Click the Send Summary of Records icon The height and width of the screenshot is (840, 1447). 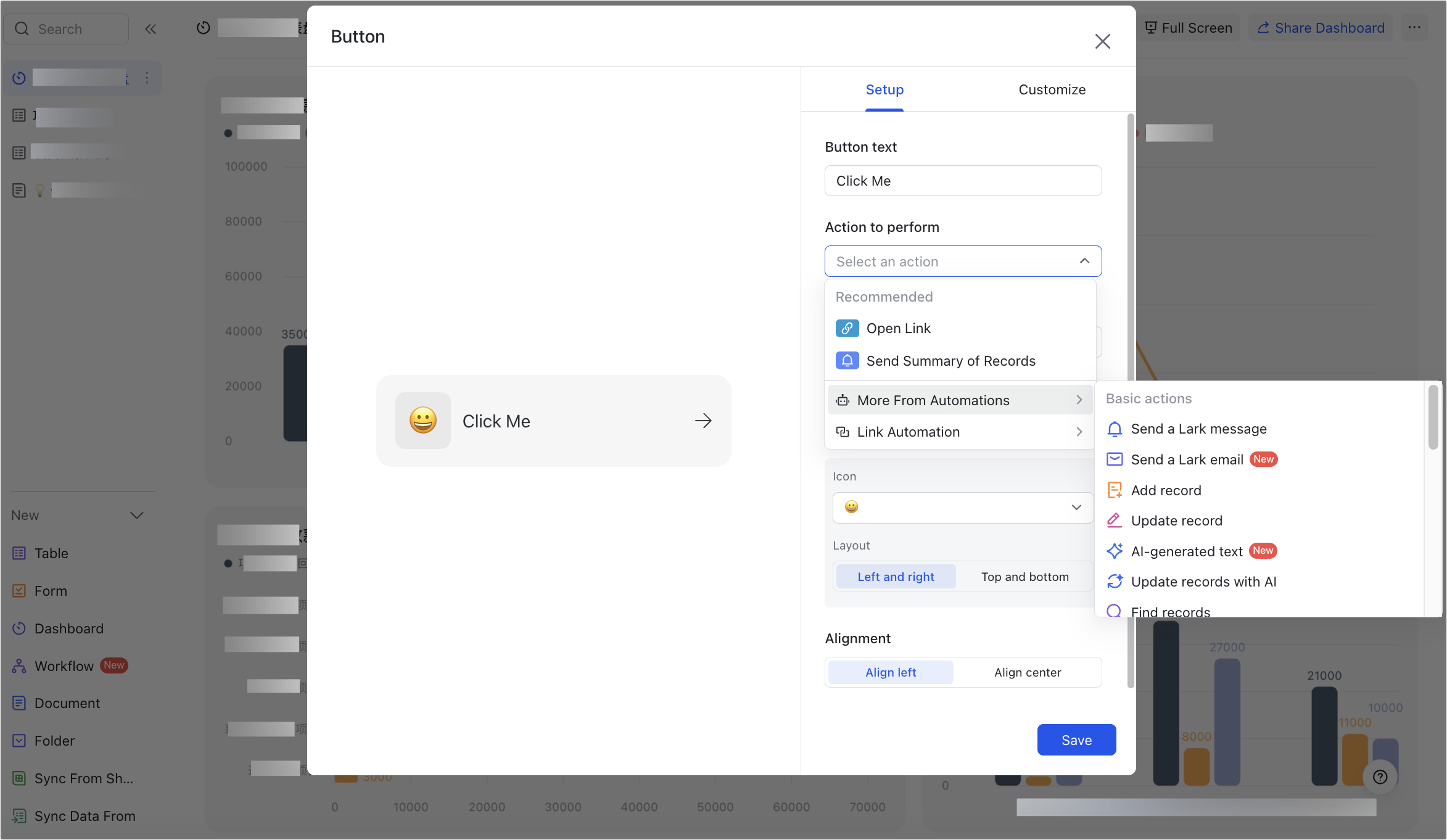click(x=847, y=361)
